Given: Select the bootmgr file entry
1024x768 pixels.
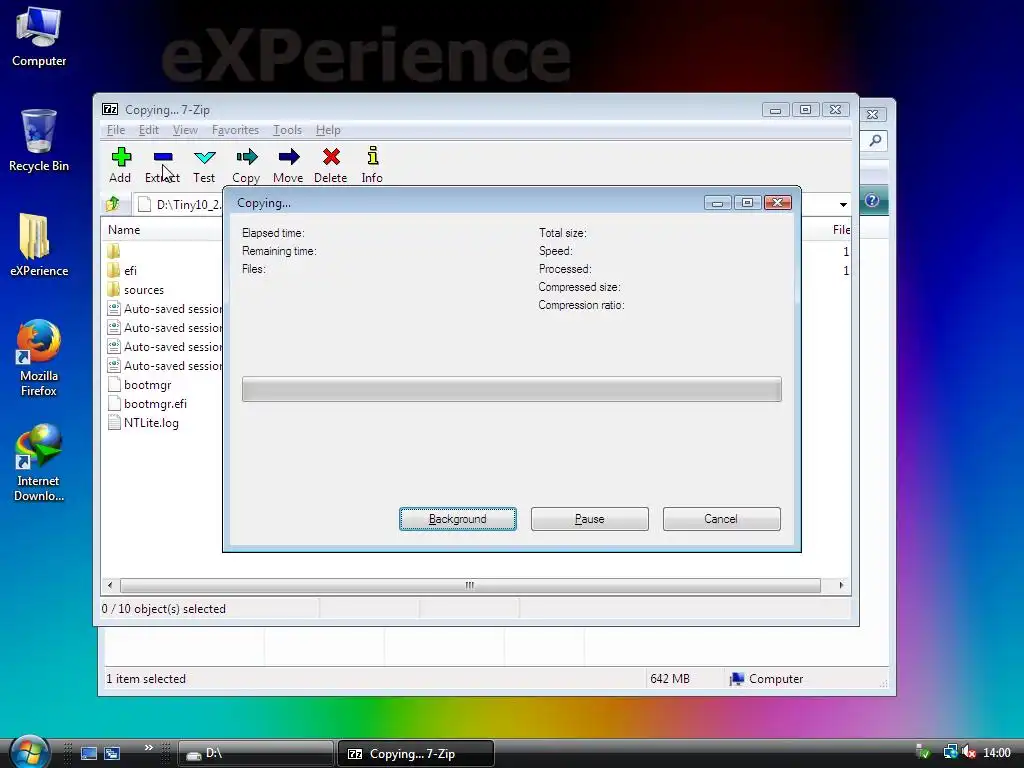Looking at the screenshot, I should (139, 385).
